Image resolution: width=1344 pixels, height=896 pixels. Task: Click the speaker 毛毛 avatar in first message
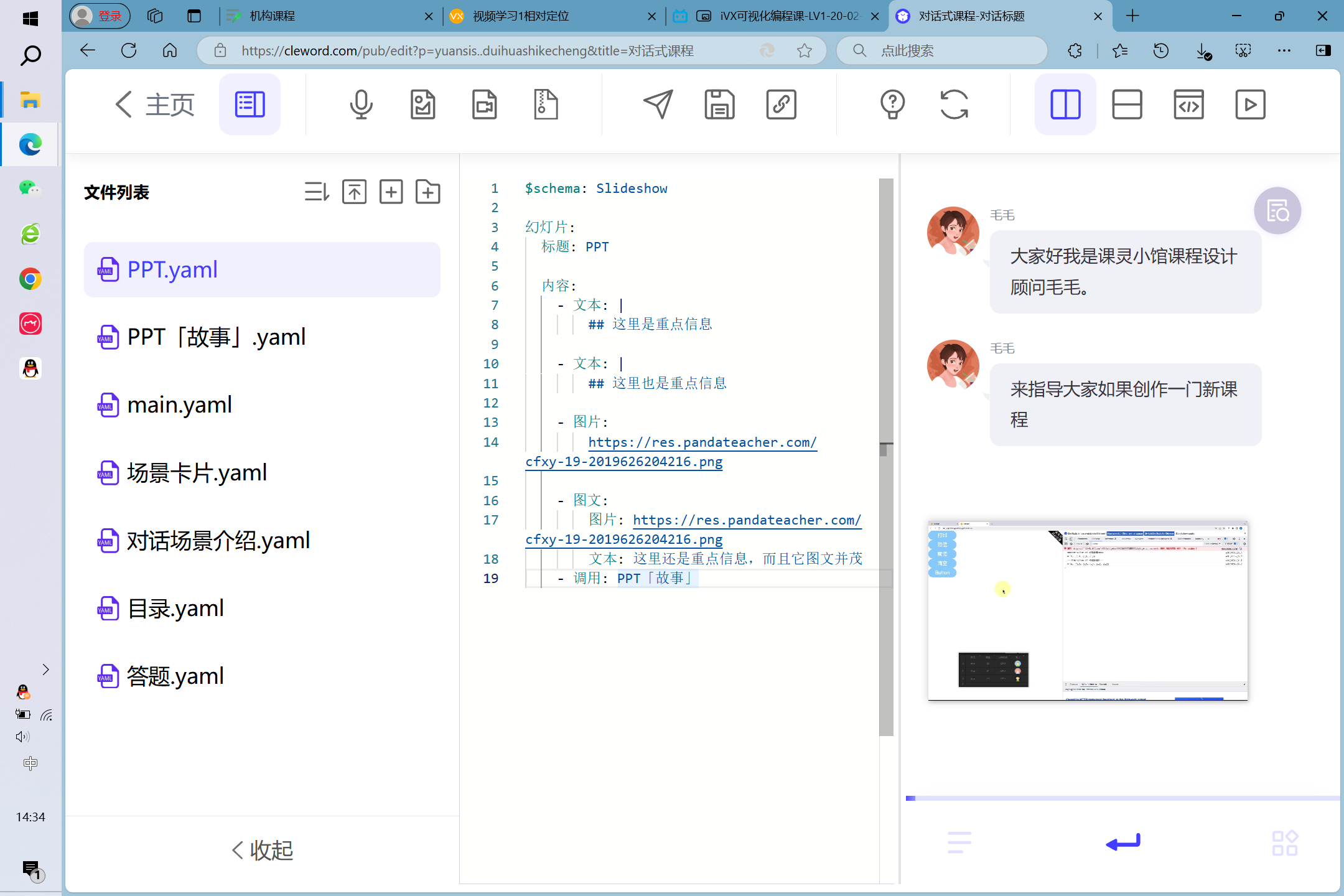(953, 231)
